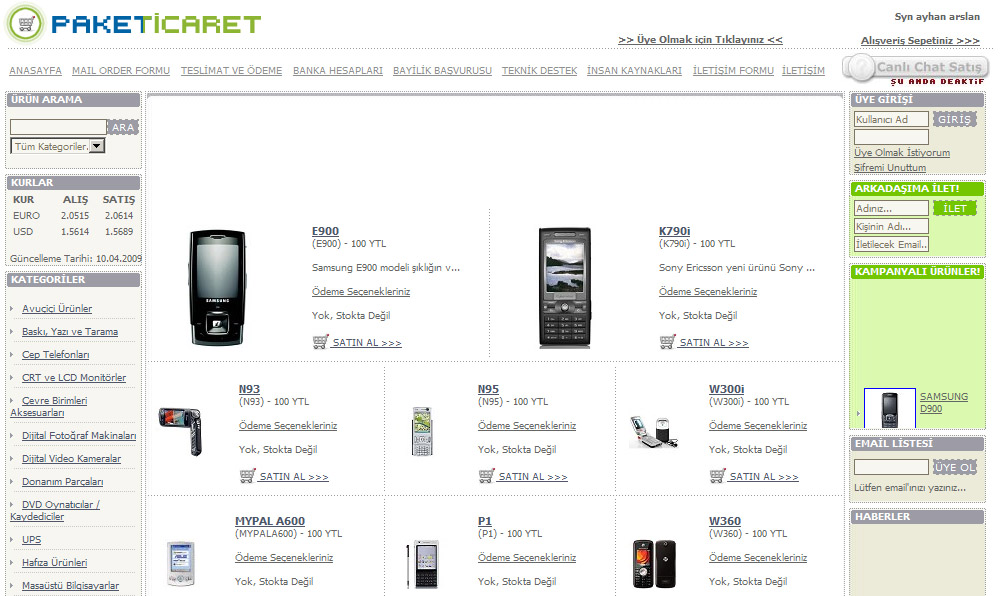
Task: Open the Canlı Chat Satış live chat button
Action: tap(916, 68)
